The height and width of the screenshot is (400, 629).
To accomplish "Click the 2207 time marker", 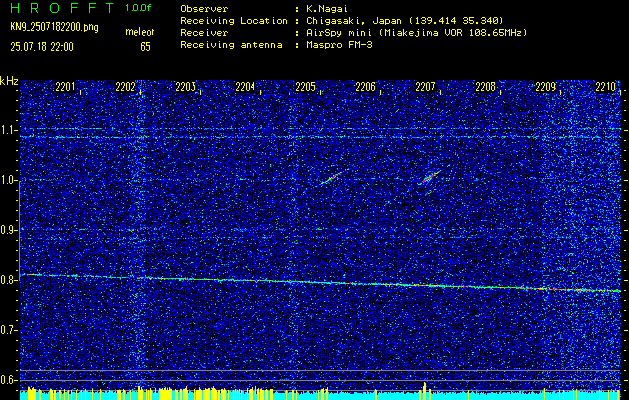I will [x=425, y=87].
